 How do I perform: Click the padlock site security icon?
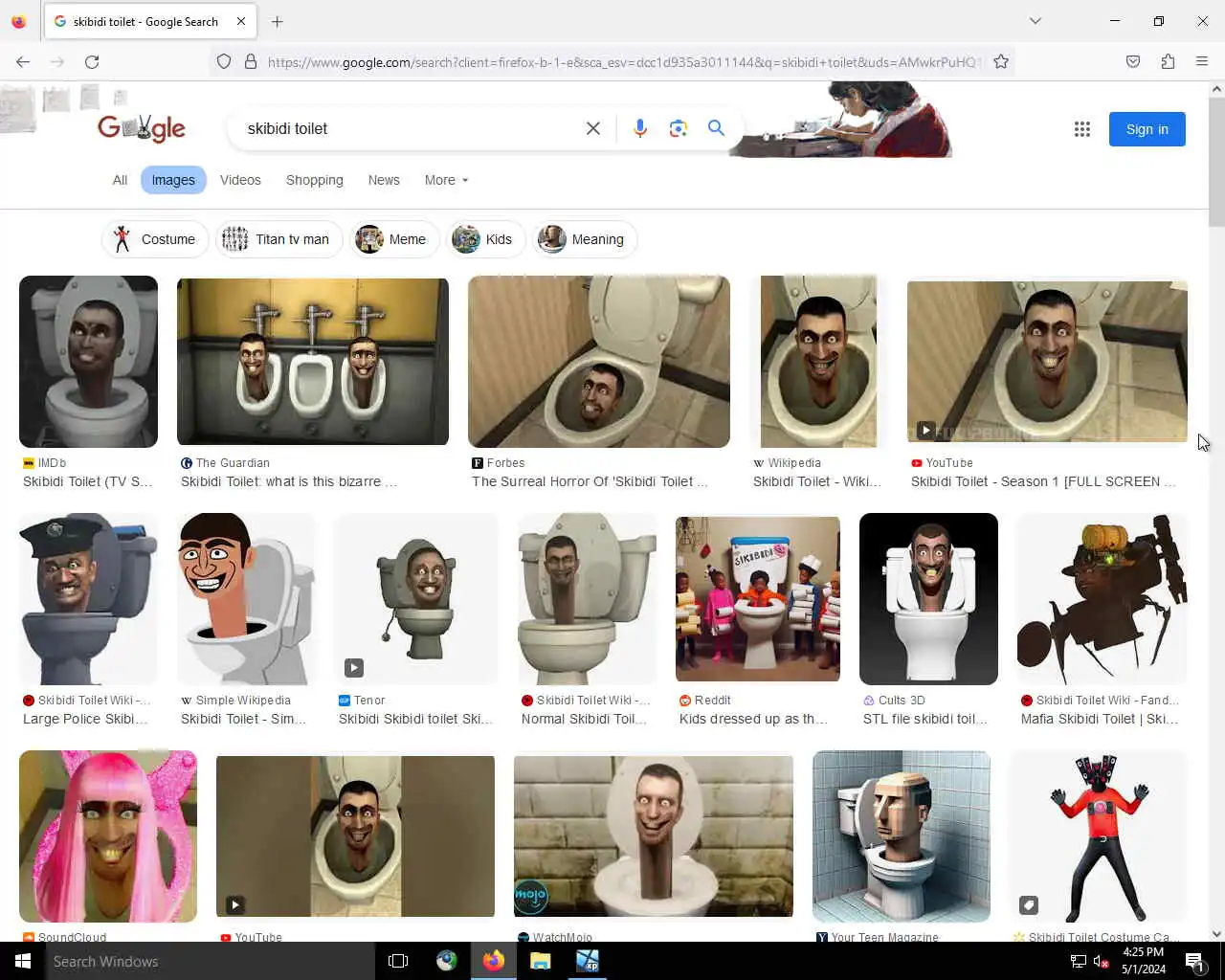[x=251, y=61]
